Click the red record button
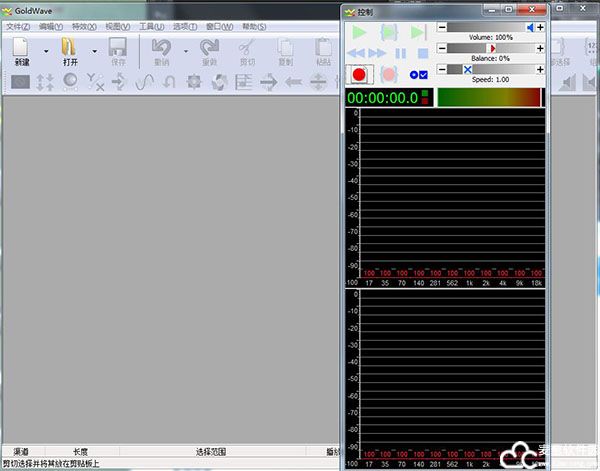This screenshot has width=600, height=471. (x=359, y=74)
